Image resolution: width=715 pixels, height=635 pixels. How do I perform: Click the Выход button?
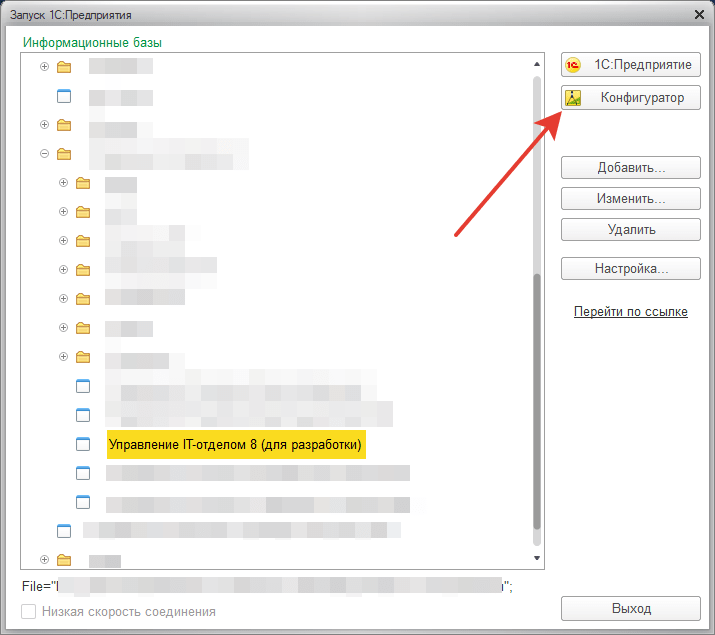click(x=630, y=608)
